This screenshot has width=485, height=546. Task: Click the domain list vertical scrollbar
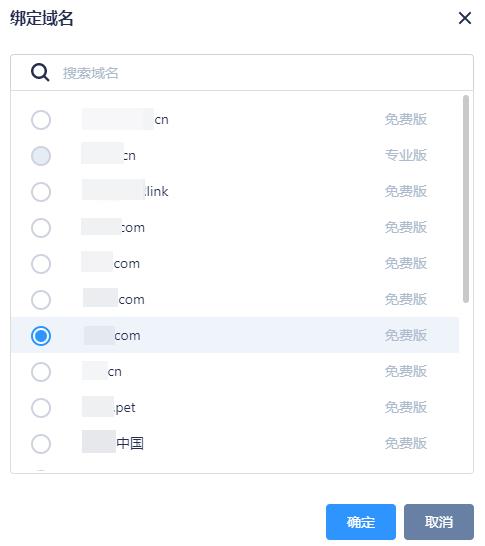pyautogui.click(x=466, y=199)
